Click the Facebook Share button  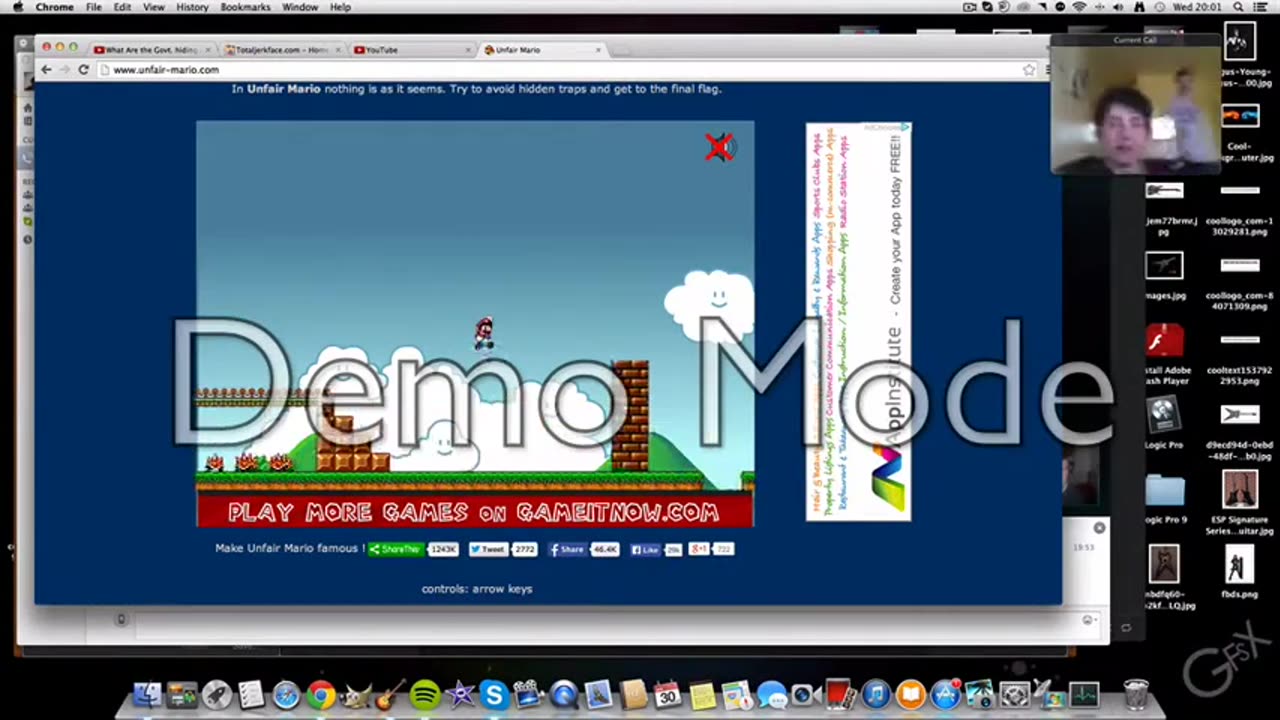click(x=567, y=549)
